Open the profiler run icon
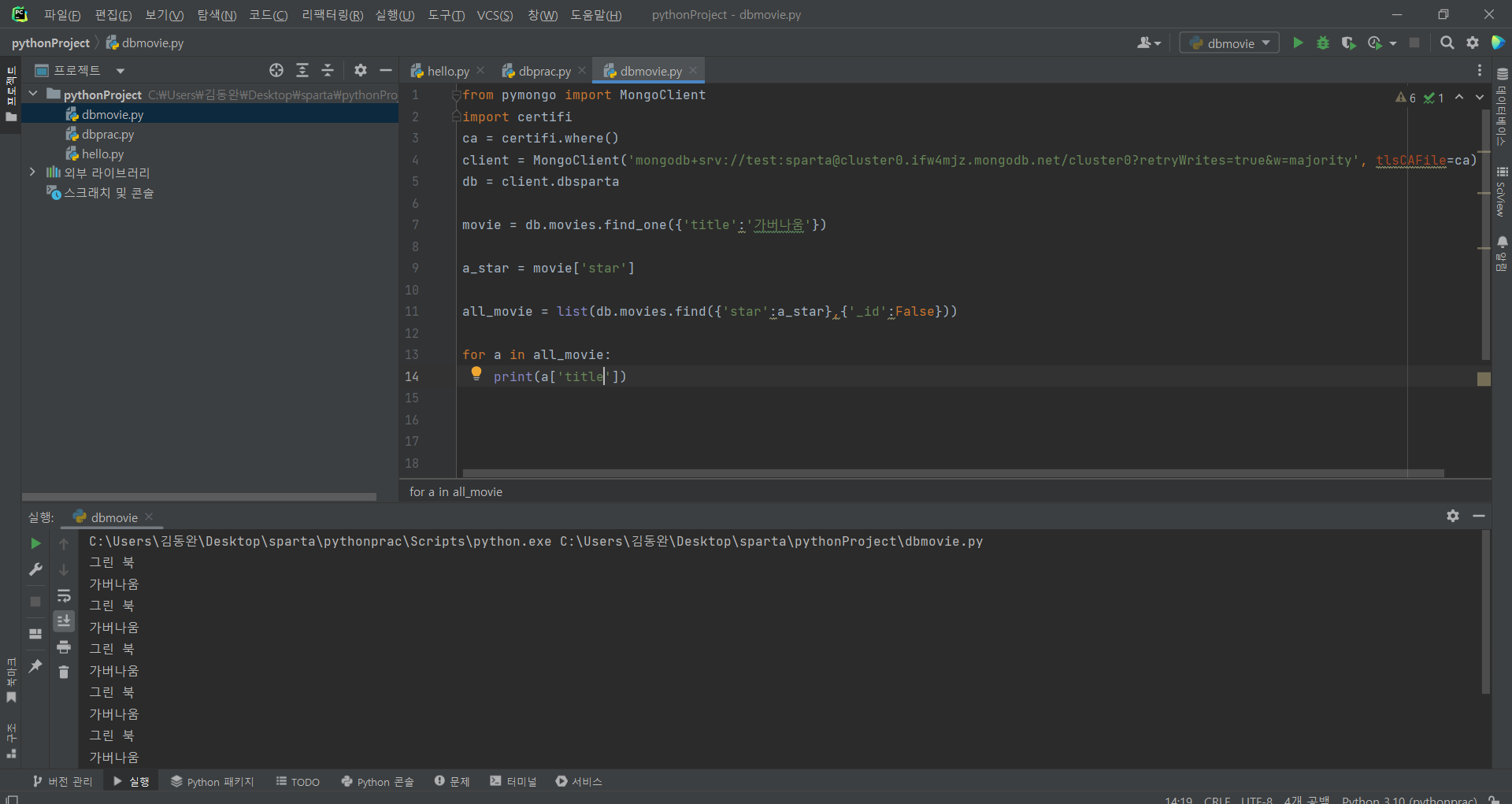Image resolution: width=1512 pixels, height=804 pixels. 1375,43
